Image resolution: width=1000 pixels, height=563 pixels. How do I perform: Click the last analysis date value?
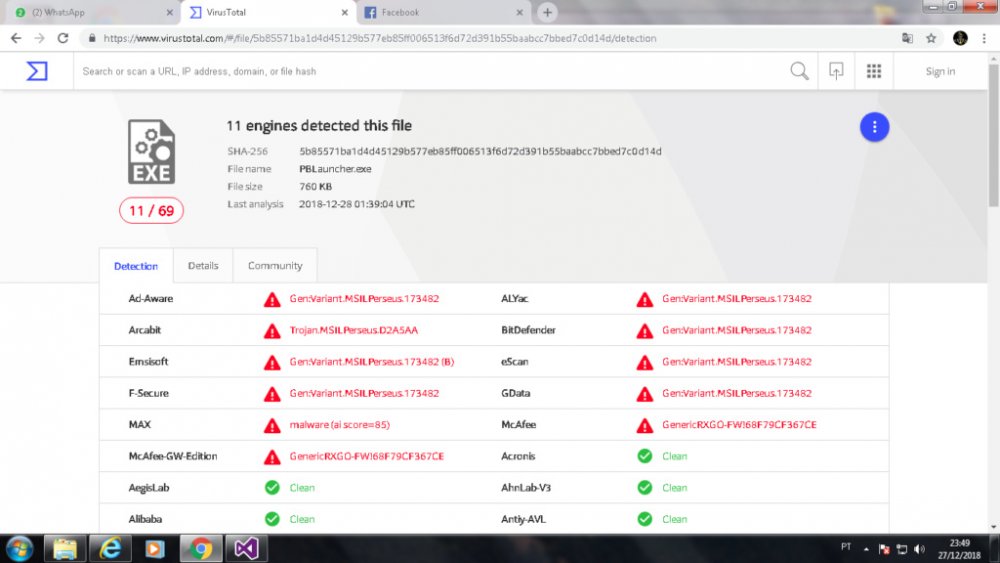357,204
